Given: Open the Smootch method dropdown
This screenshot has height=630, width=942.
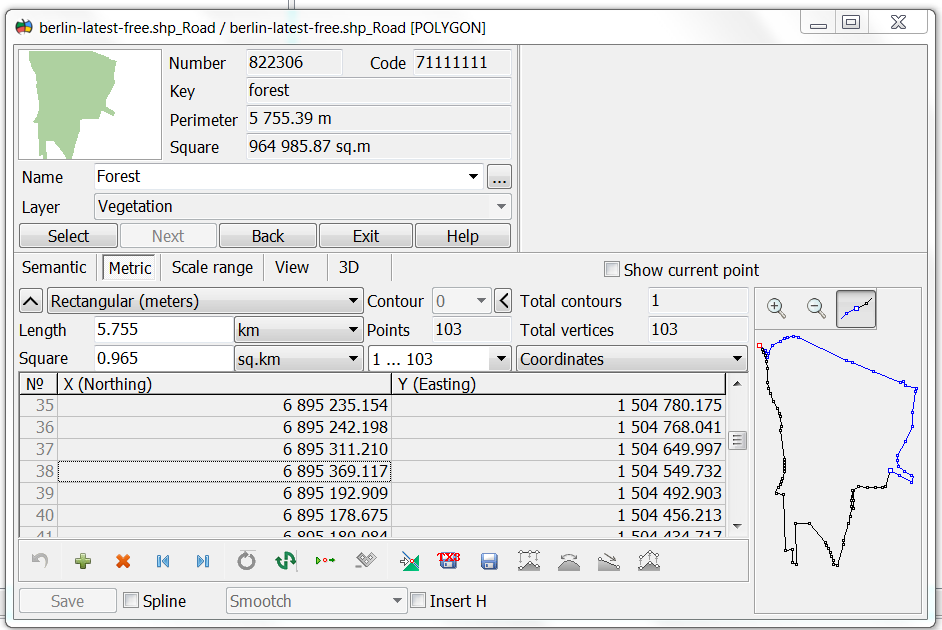Looking at the screenshot, I should click(x=316, y=601).
